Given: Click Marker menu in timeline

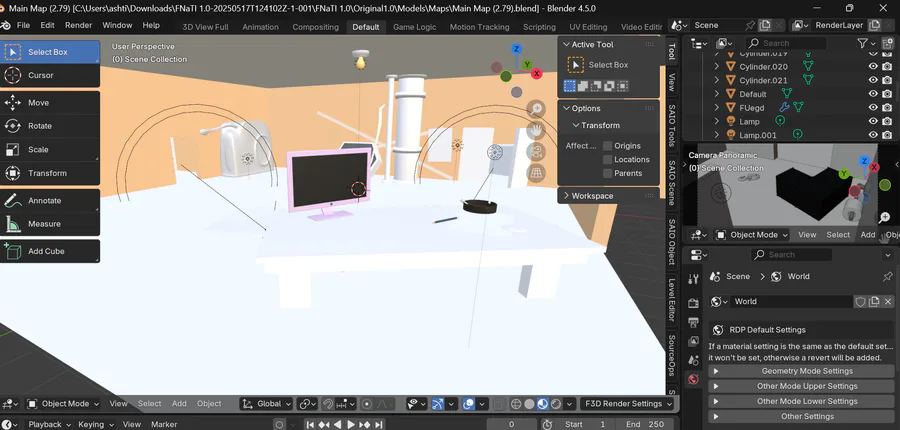Looking at the screenshot, I should coord(164,425).
